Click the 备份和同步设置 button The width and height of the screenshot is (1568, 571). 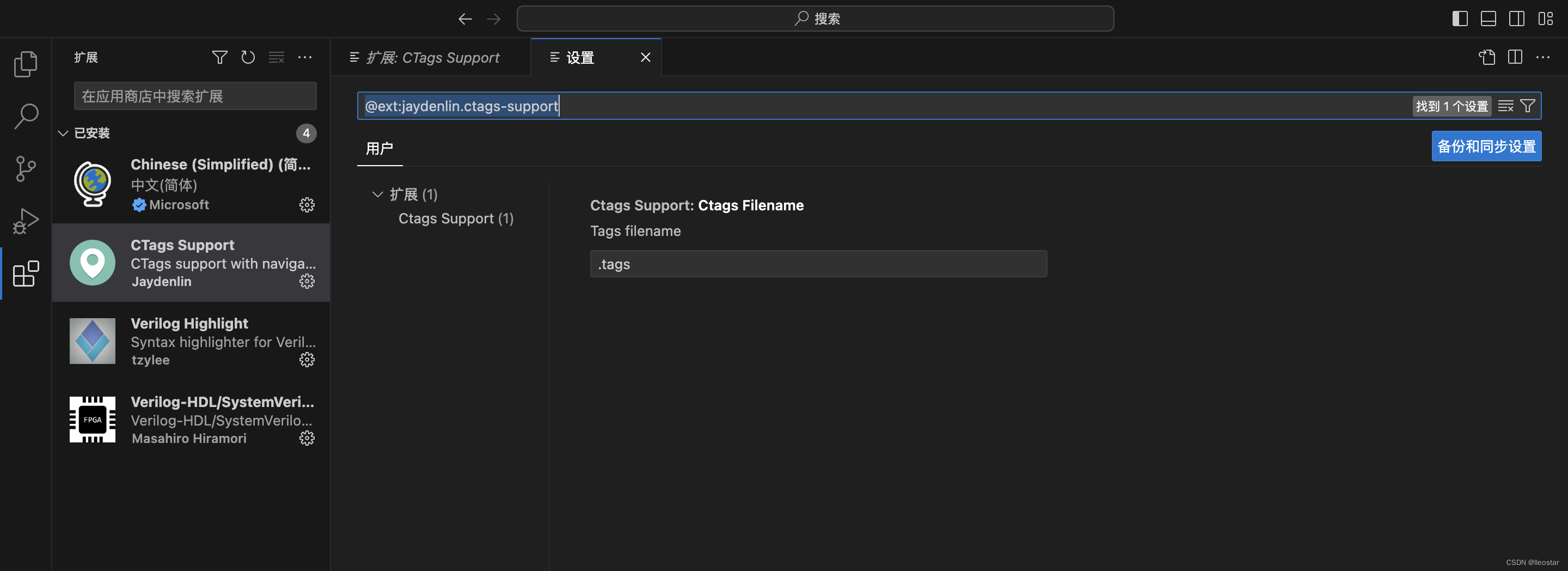[1486, 146]
